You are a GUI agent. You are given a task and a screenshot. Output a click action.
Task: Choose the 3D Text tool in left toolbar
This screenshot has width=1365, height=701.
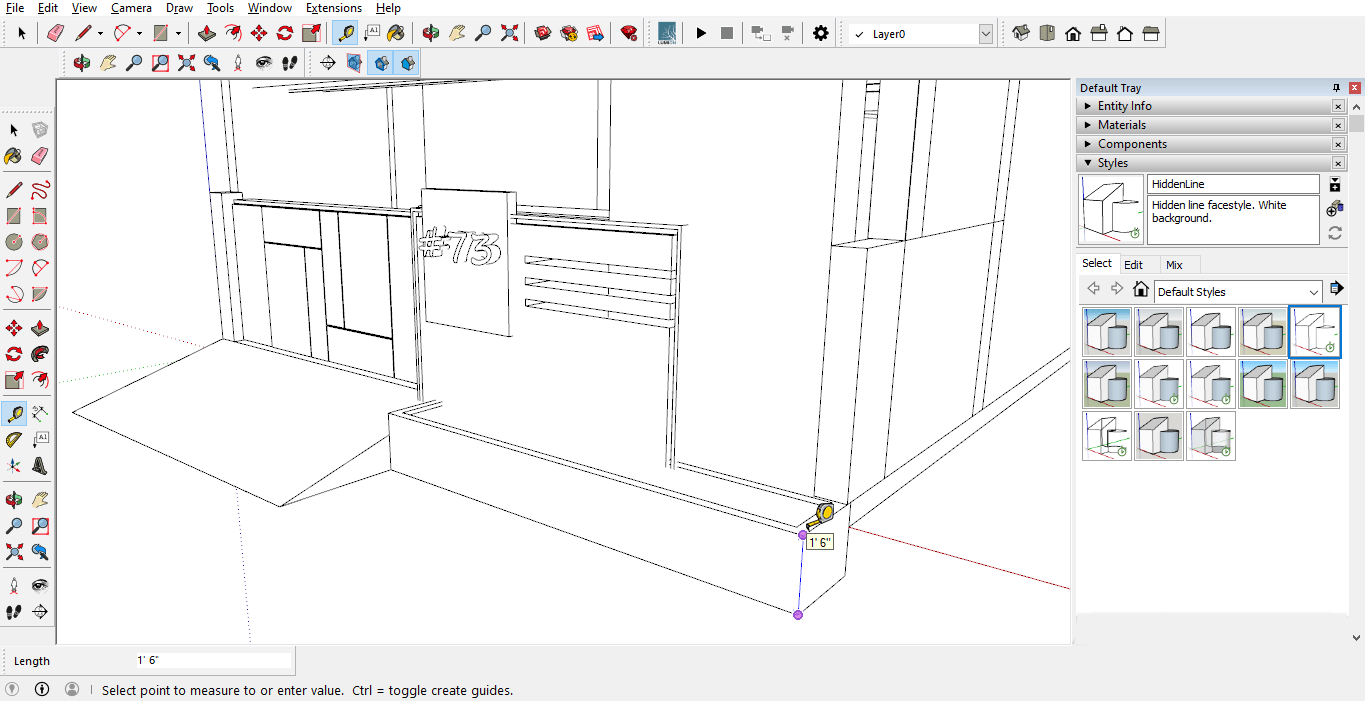40,465
